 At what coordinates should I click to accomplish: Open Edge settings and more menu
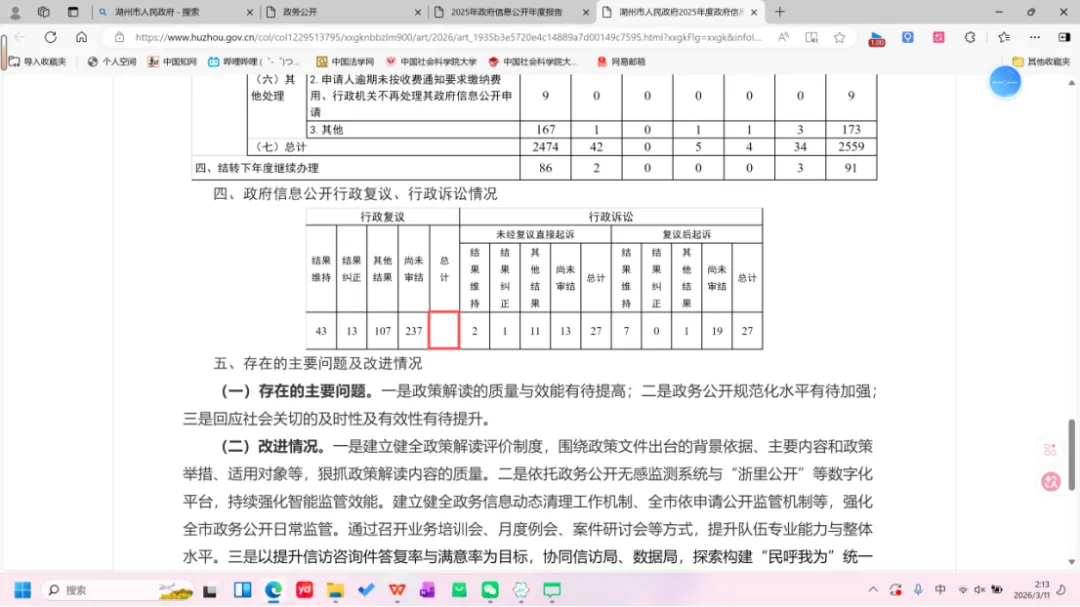click(x=1035, y=37)
